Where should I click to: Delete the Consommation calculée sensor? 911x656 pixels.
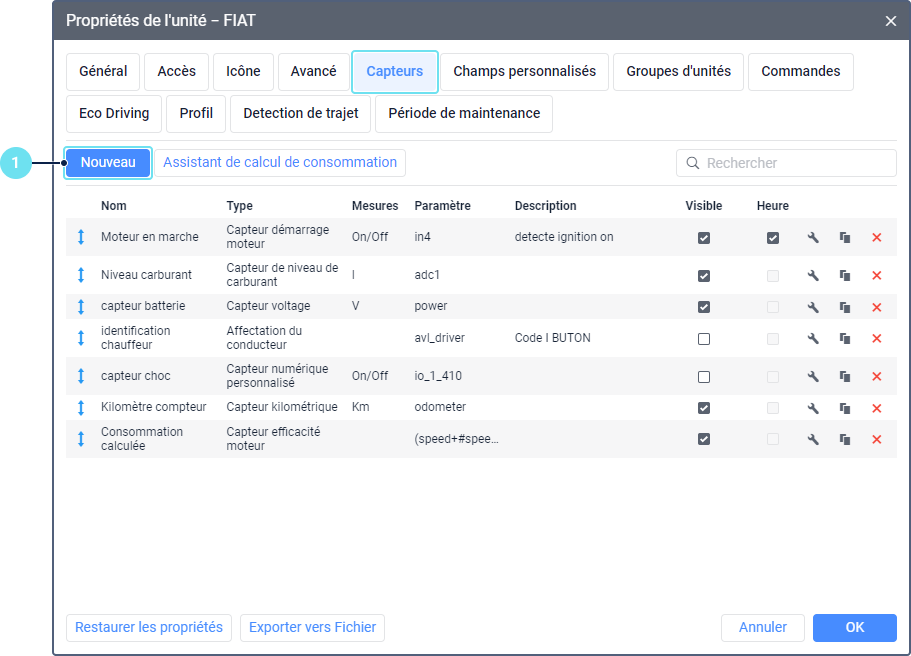click(877, 439)
